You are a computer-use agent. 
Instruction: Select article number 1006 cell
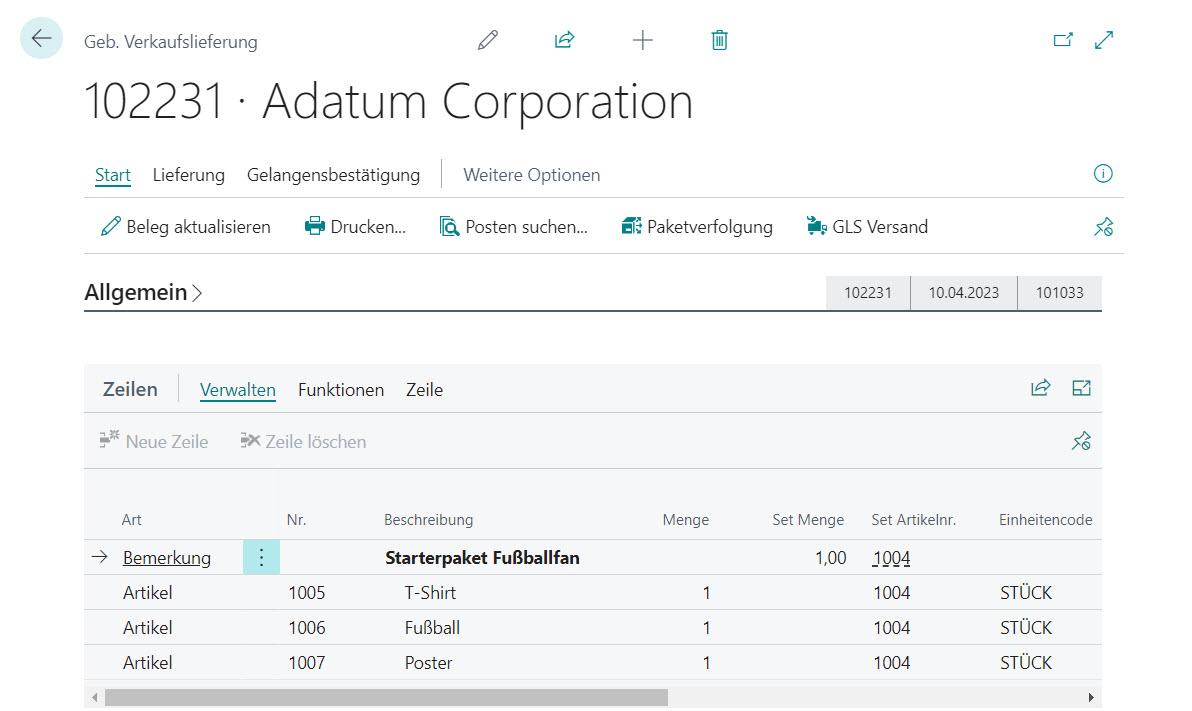306,628
